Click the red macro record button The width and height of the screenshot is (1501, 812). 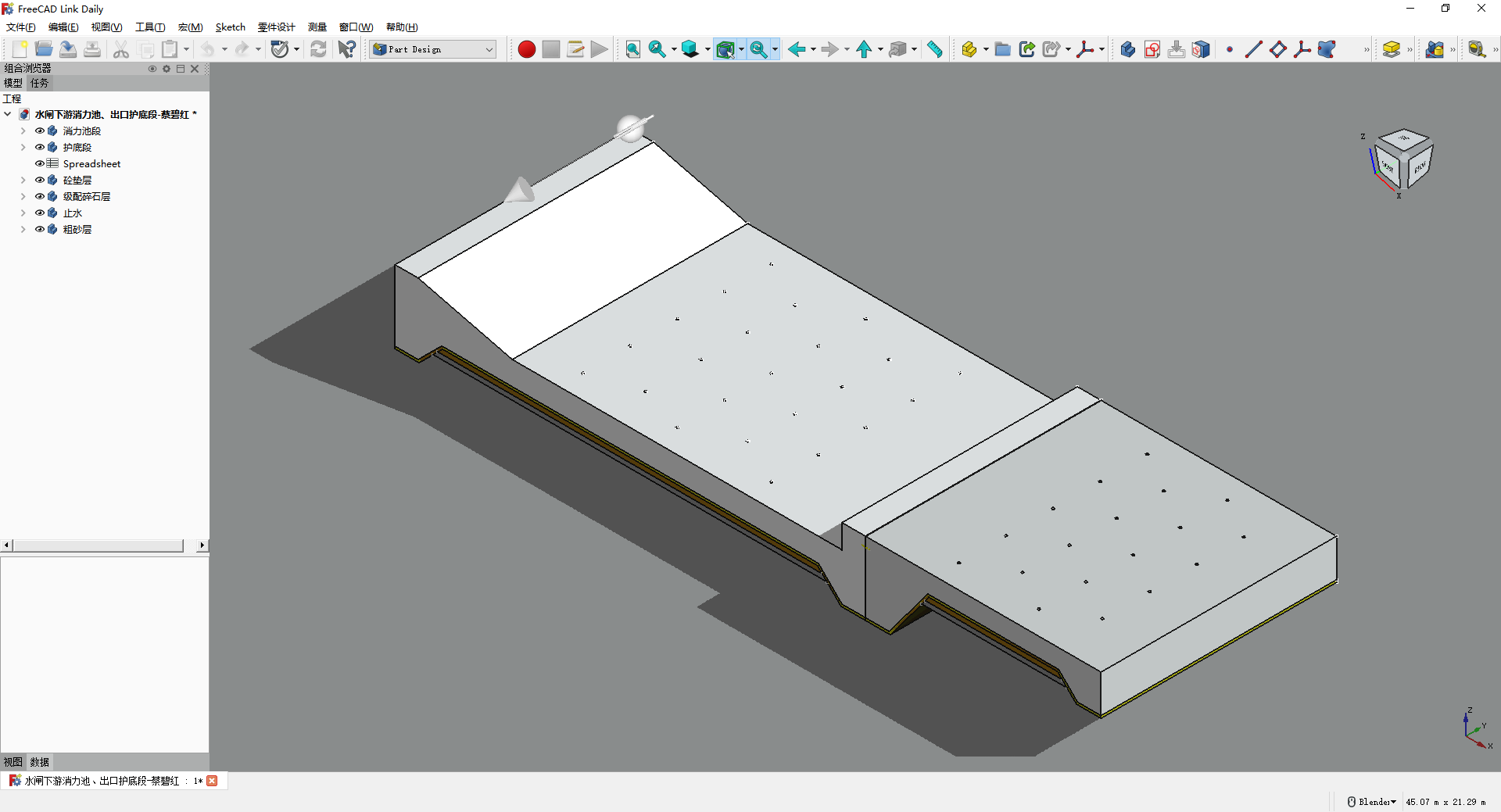526,49
